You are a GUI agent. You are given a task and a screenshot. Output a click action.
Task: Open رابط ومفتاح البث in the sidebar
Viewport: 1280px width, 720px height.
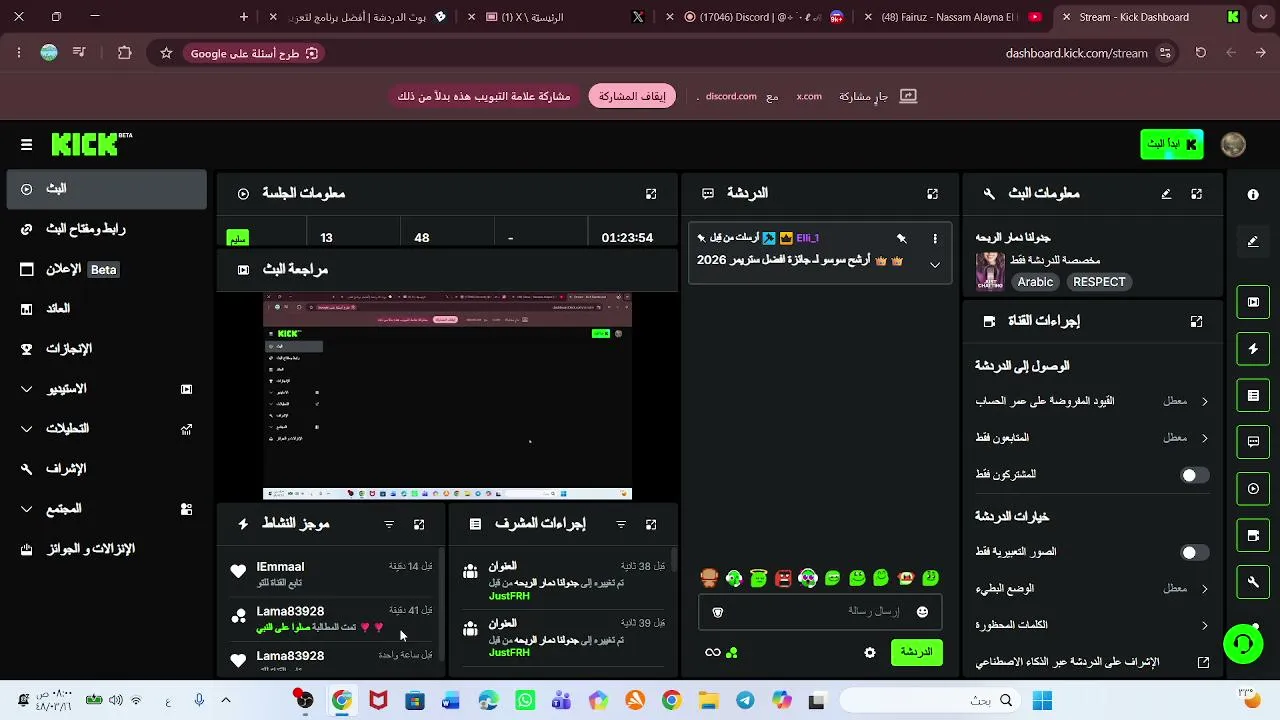106,229
